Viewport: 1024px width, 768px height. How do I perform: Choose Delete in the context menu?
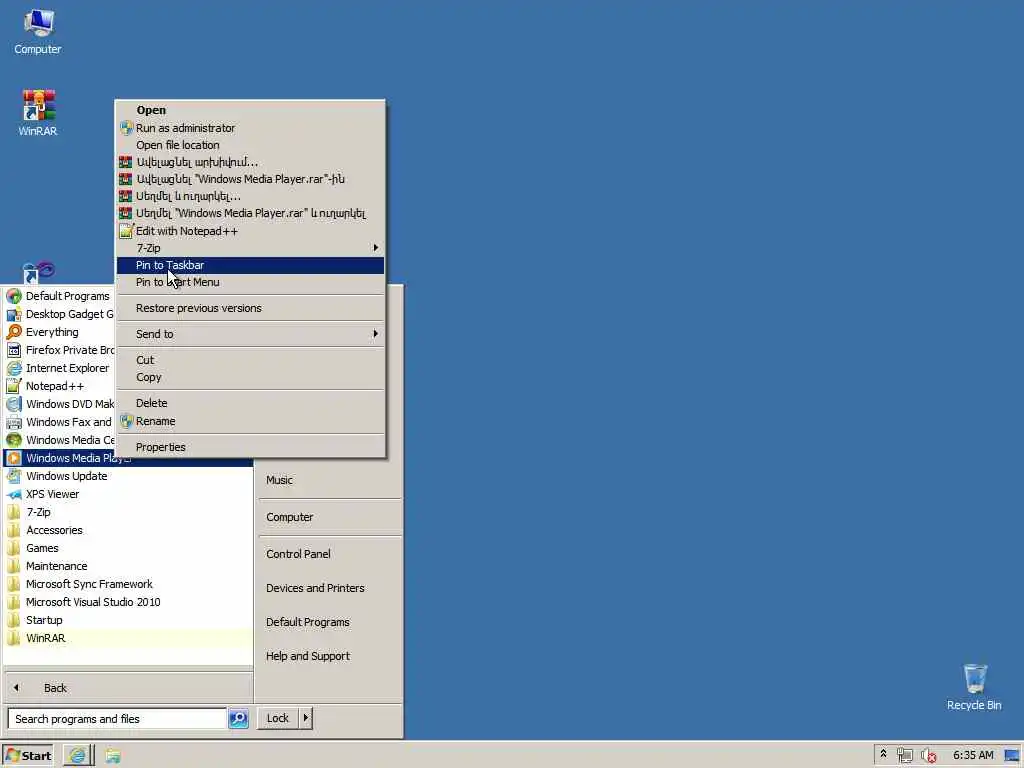point(250,403)
